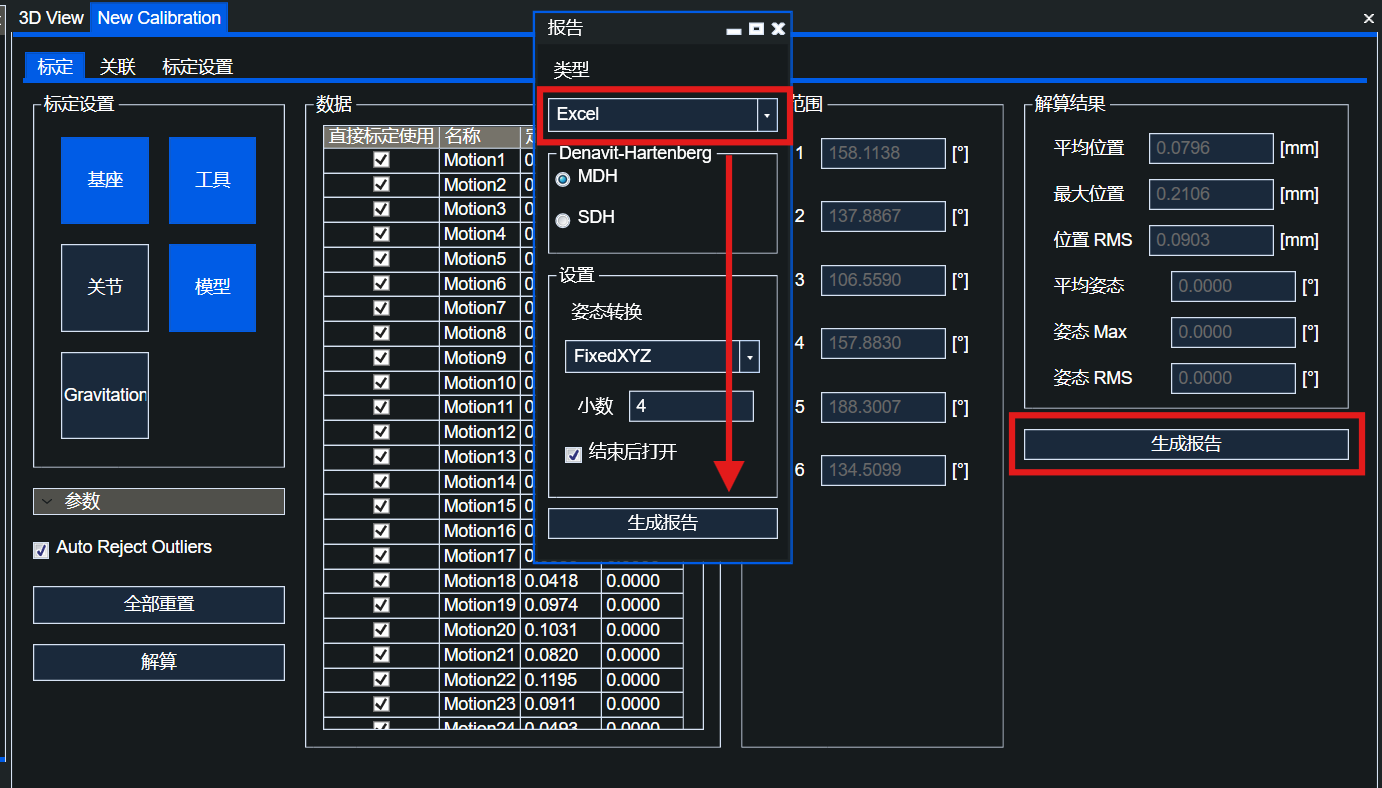Select the SDH radio button

563,220
